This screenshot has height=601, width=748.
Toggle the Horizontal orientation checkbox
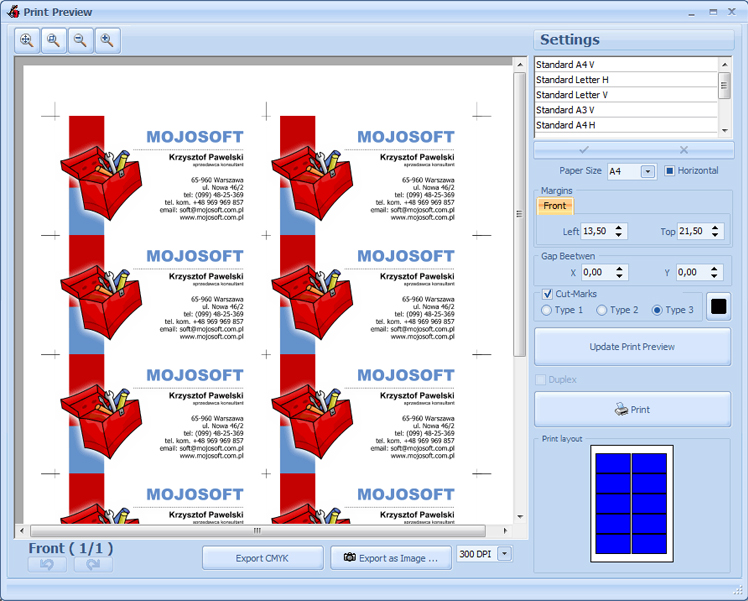click(670, 171)
